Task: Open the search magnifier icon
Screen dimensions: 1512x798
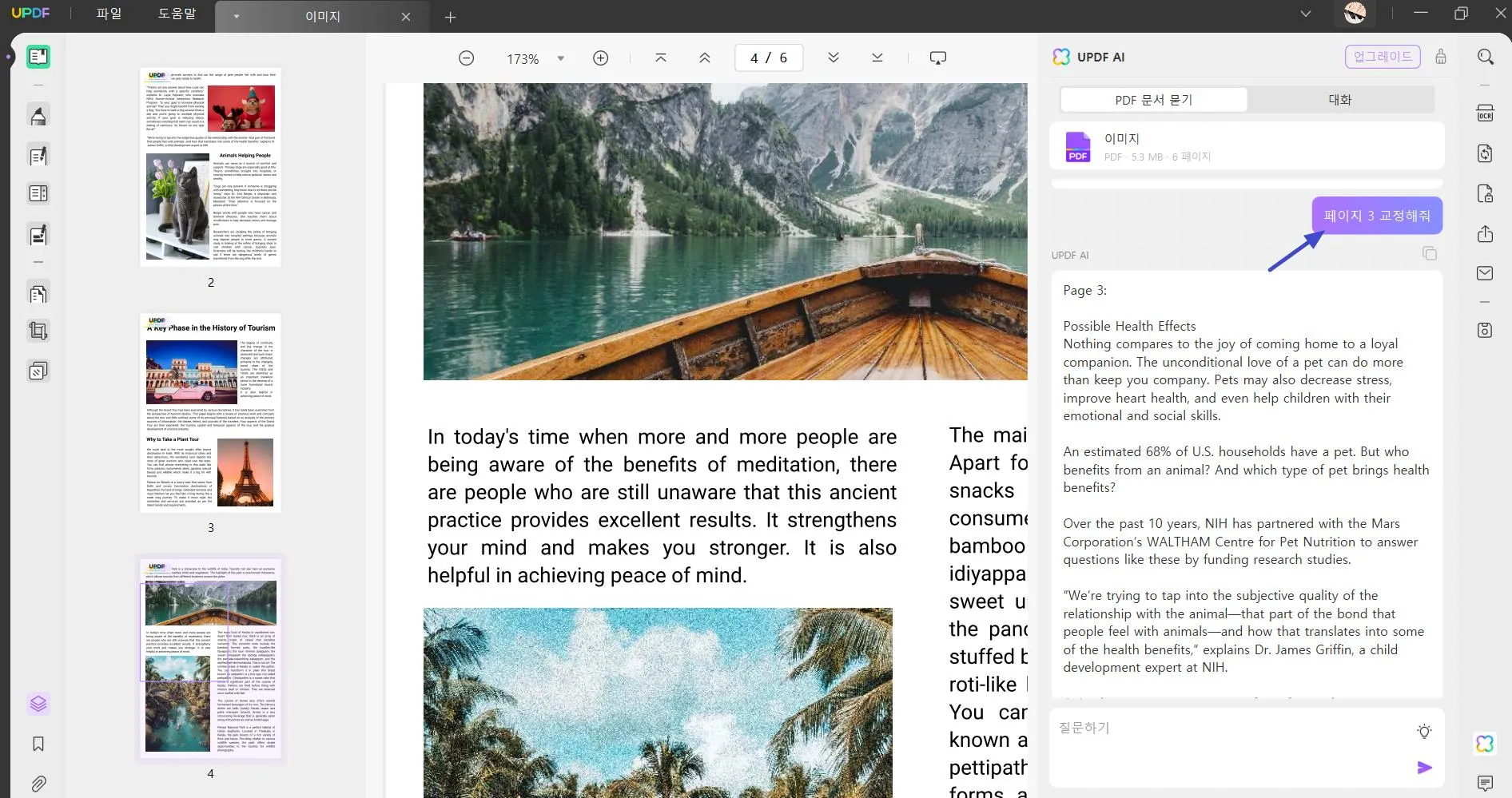Action: [x=1486, y=57]
